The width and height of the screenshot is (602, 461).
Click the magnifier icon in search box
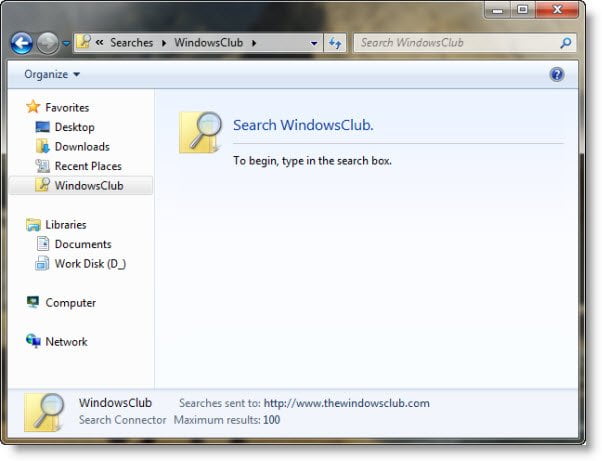pos(566,43)
